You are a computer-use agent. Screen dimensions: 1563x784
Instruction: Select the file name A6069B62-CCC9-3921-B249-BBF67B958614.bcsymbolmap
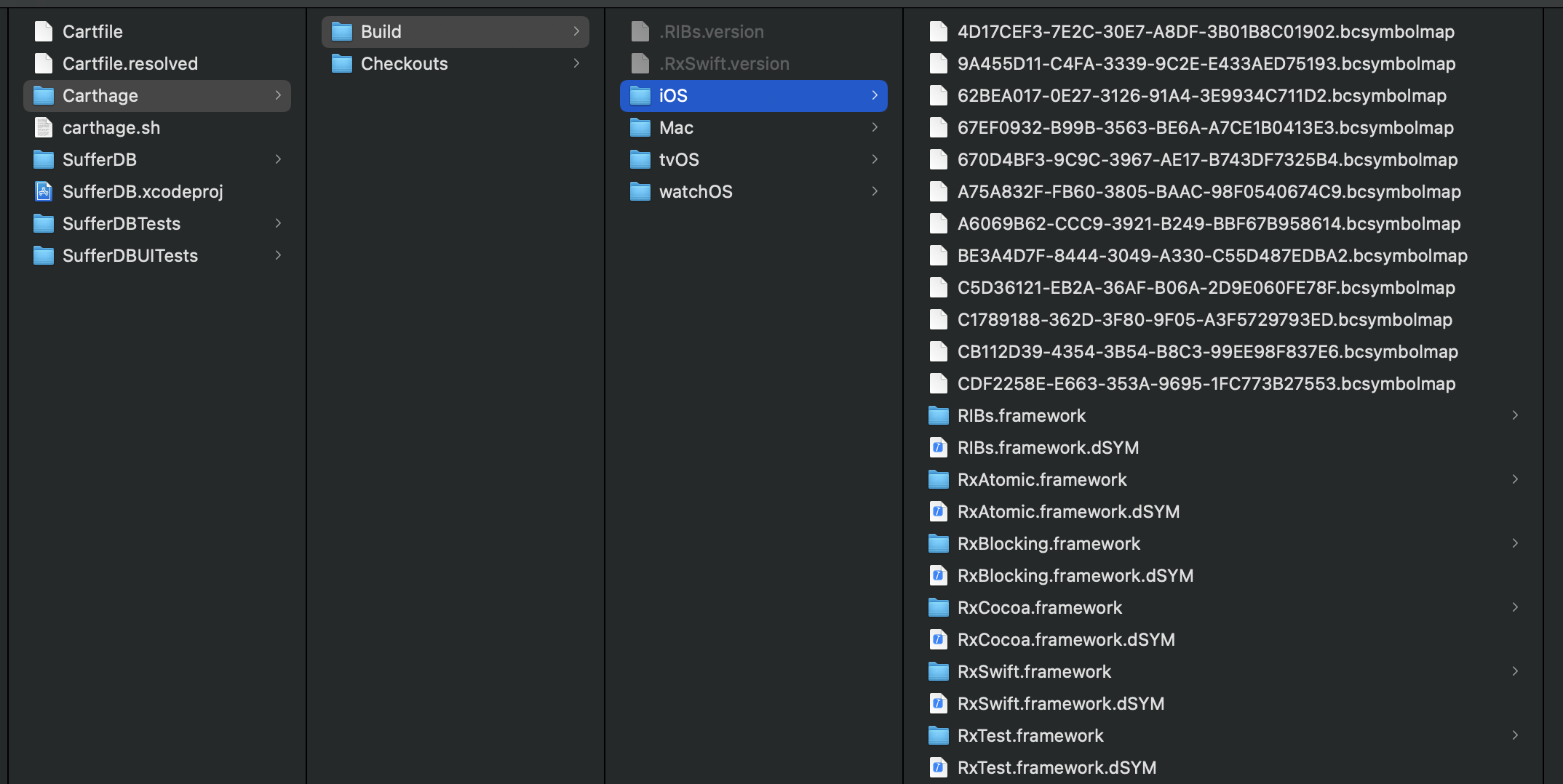pos(1209,224)
